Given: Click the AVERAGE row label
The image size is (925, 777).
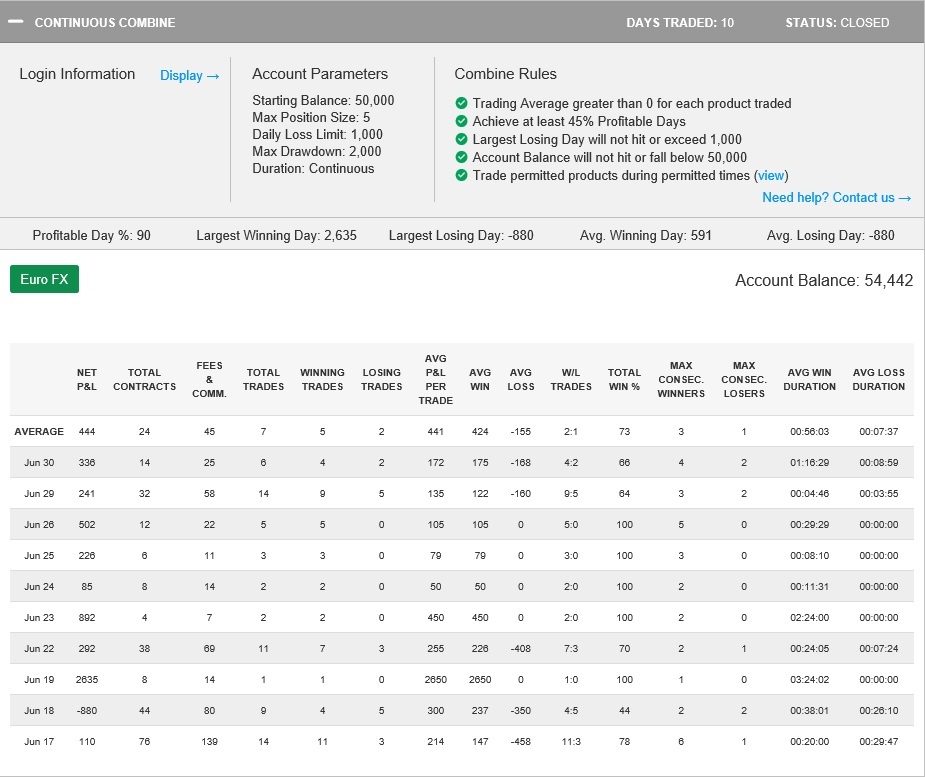Looking at the screenshot, I should [x=39, y=432].
